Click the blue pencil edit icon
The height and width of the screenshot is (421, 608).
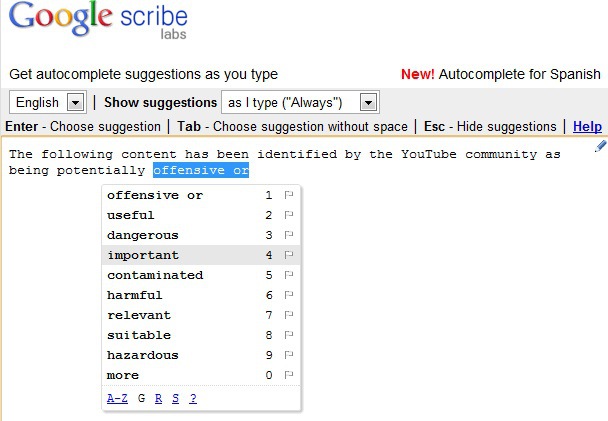click(600, 147)
